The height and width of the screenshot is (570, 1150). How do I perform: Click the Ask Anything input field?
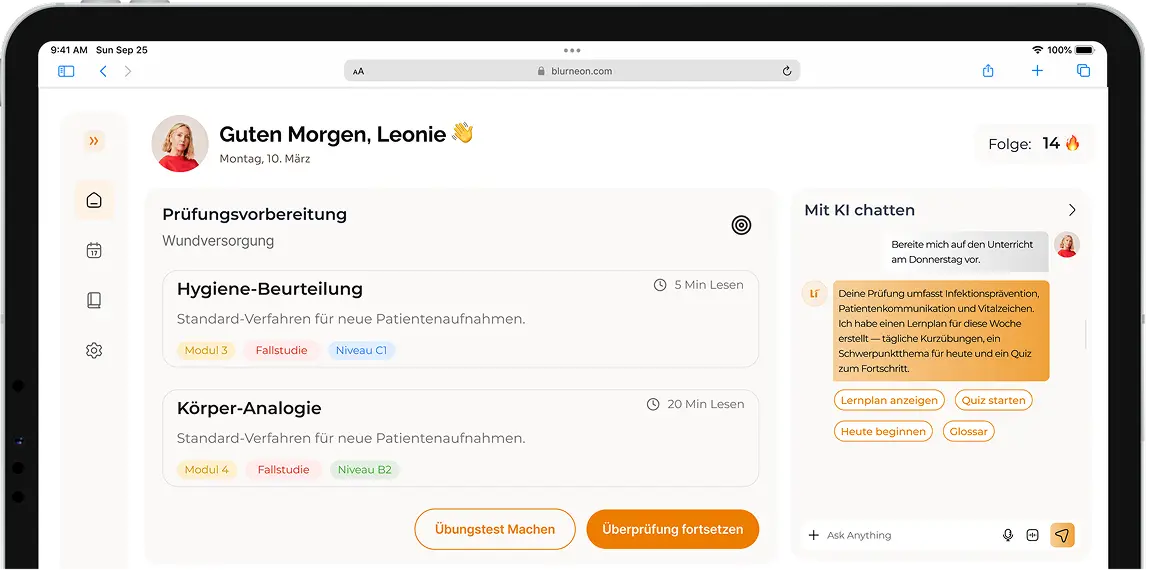click(905, 536)
